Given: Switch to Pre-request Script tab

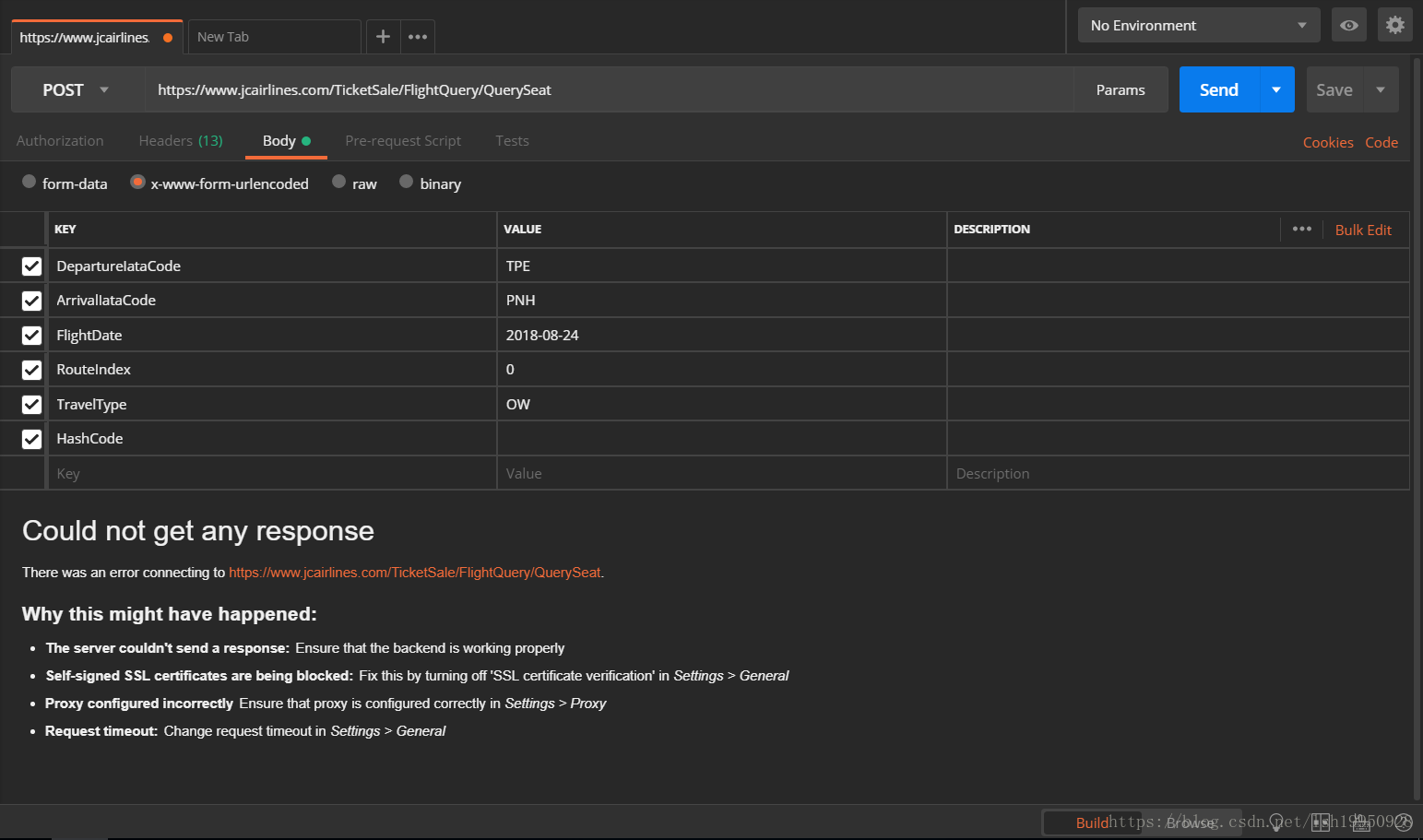Looking at the screenshot, I should (403, 141).
